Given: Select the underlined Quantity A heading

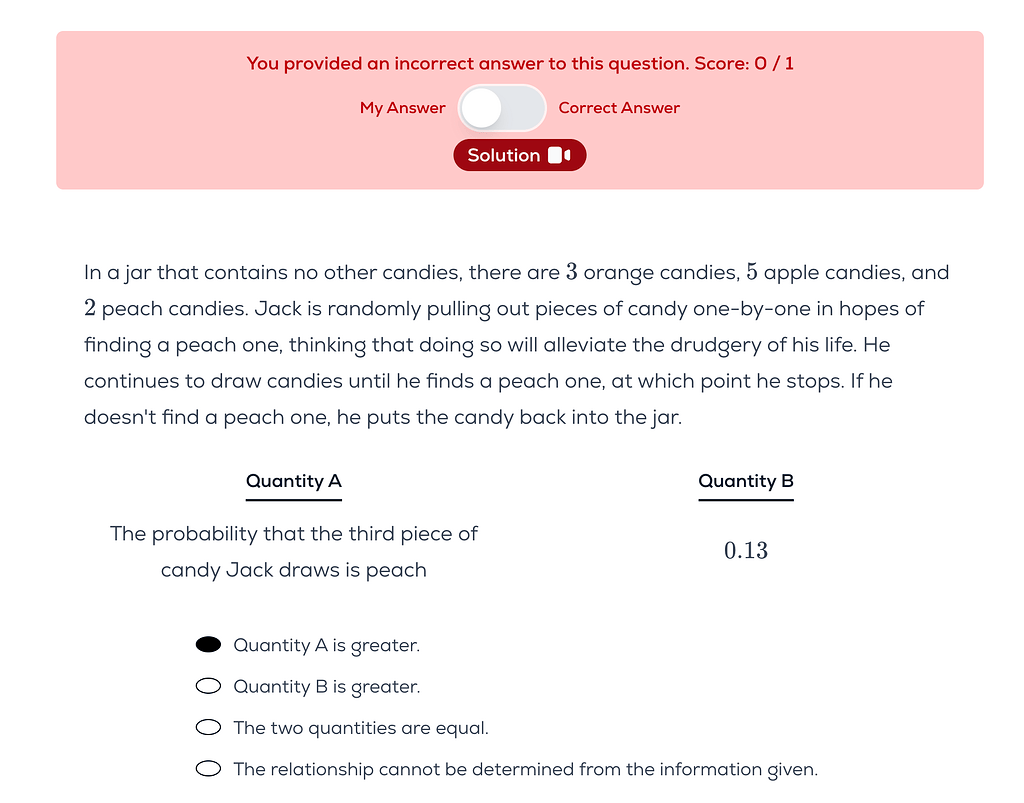Looking at the screenshot, I should coord(293,481).
